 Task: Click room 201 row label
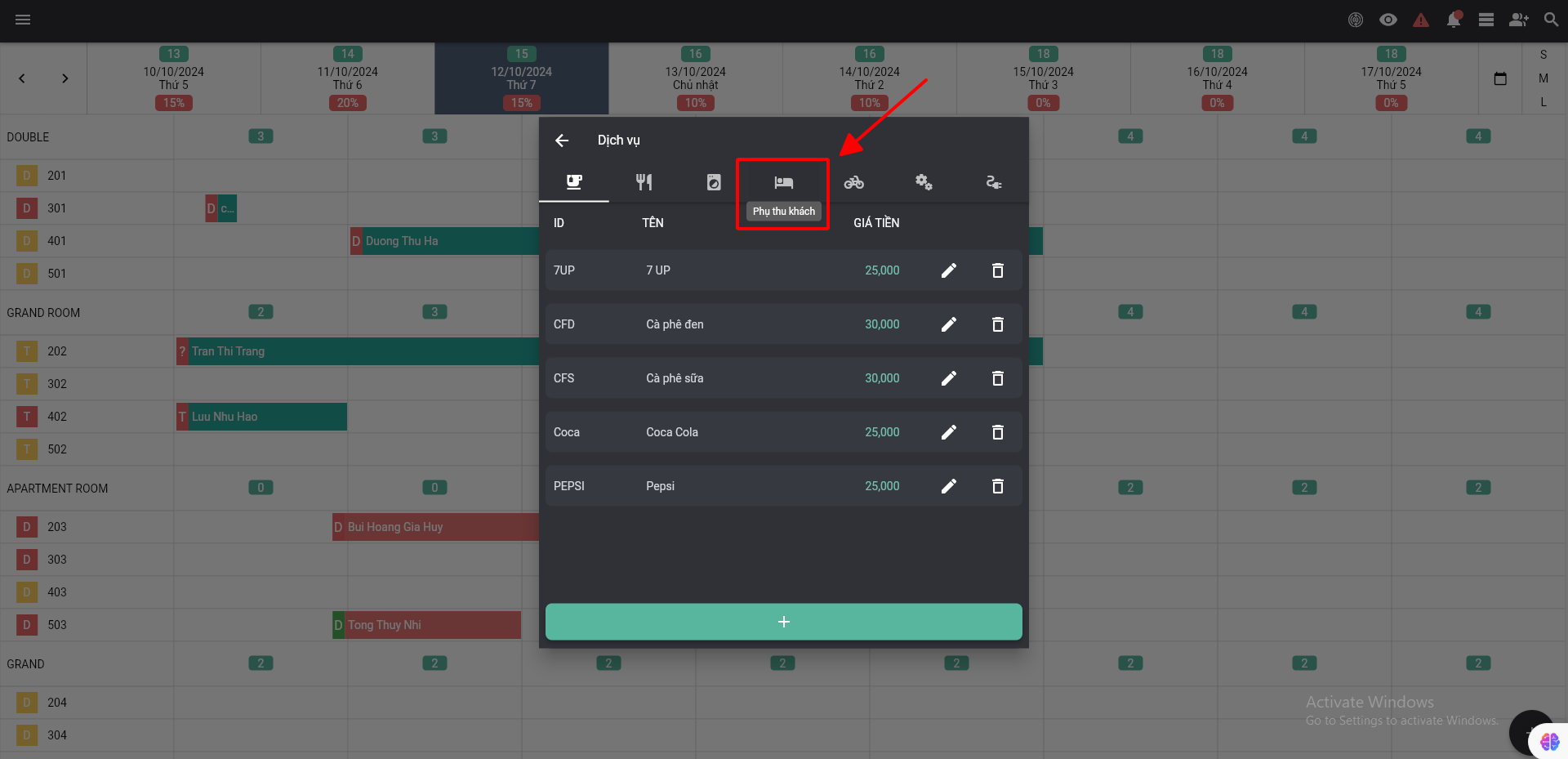coord(57,176)
